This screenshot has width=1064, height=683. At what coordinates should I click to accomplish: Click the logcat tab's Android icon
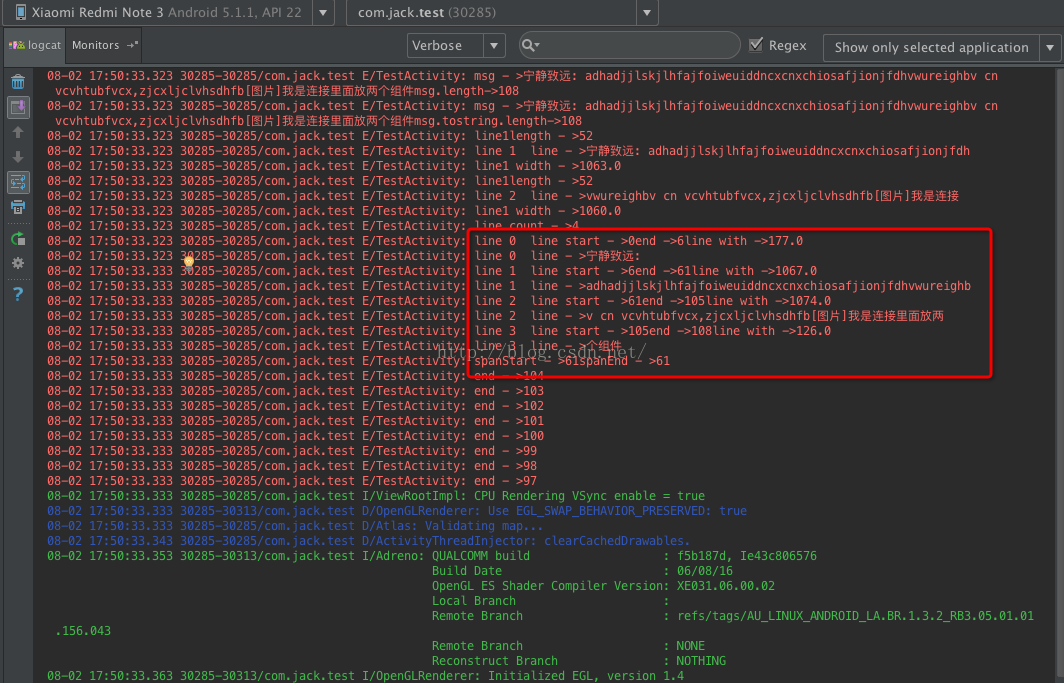click(x=16, y=45)
